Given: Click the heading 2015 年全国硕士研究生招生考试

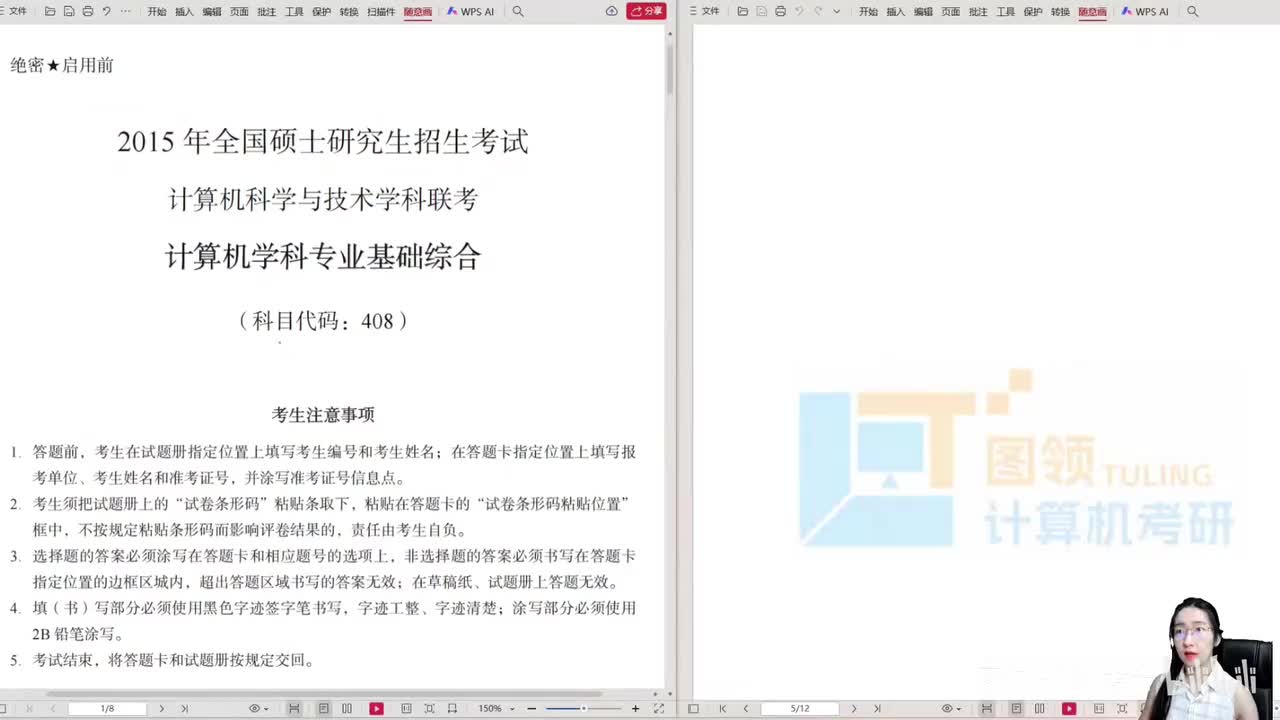Looking at the screenshot, I should 322,142.
